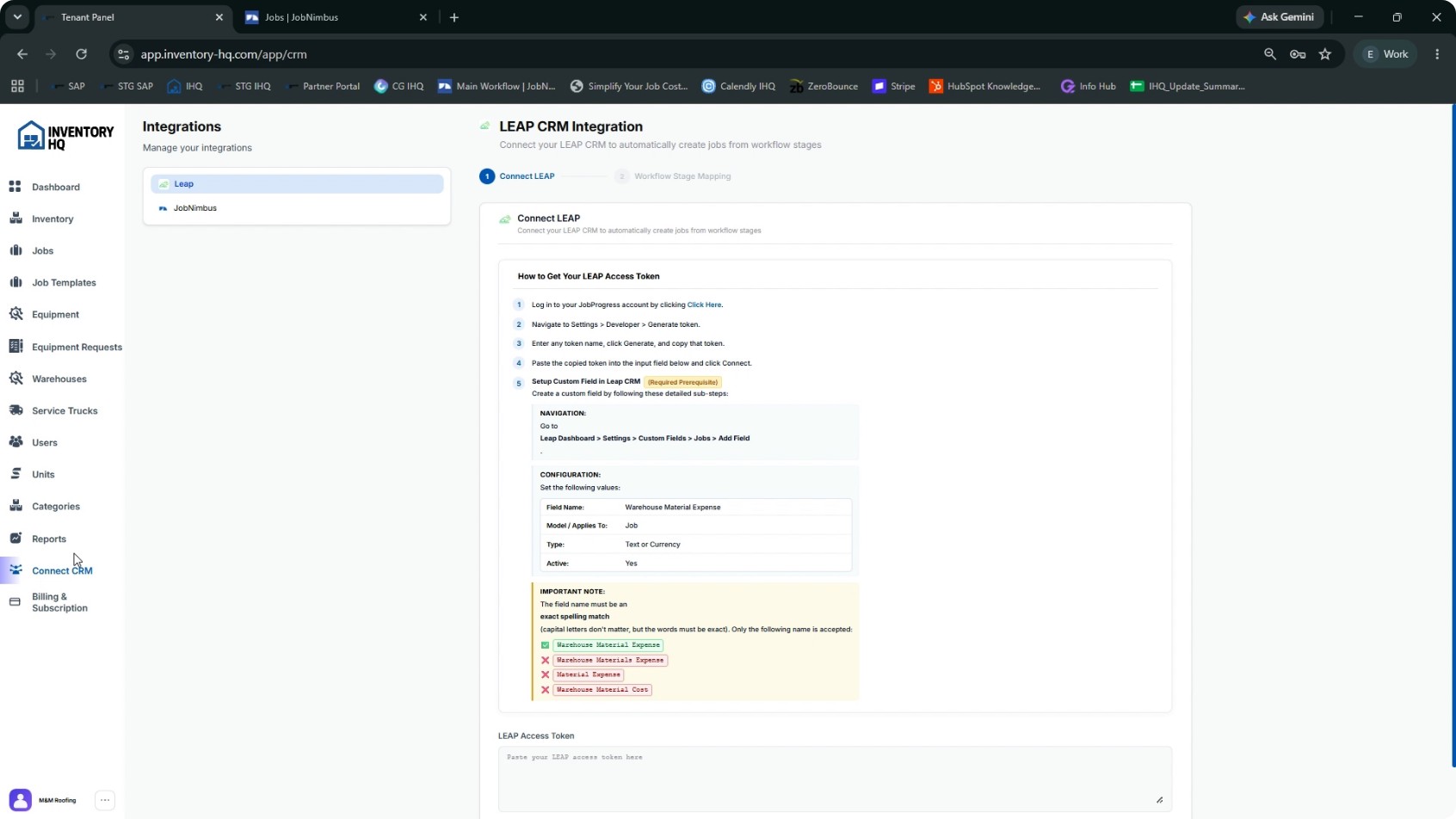Select the Job Templates sidebar icon
1456x819 pixels.
[15, 282]
